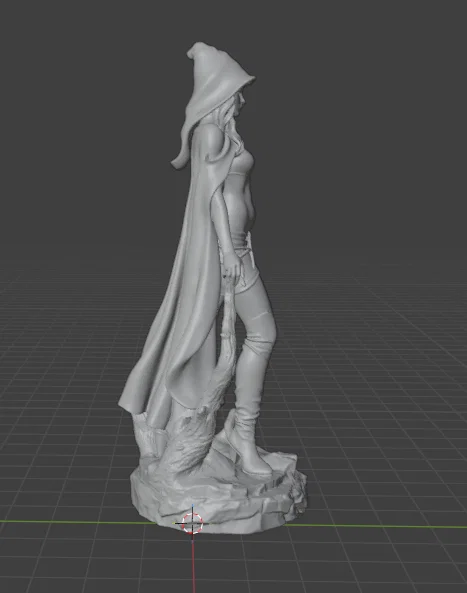
Task: Select the hooded figure statue model
Action: [x=212, y=287]
